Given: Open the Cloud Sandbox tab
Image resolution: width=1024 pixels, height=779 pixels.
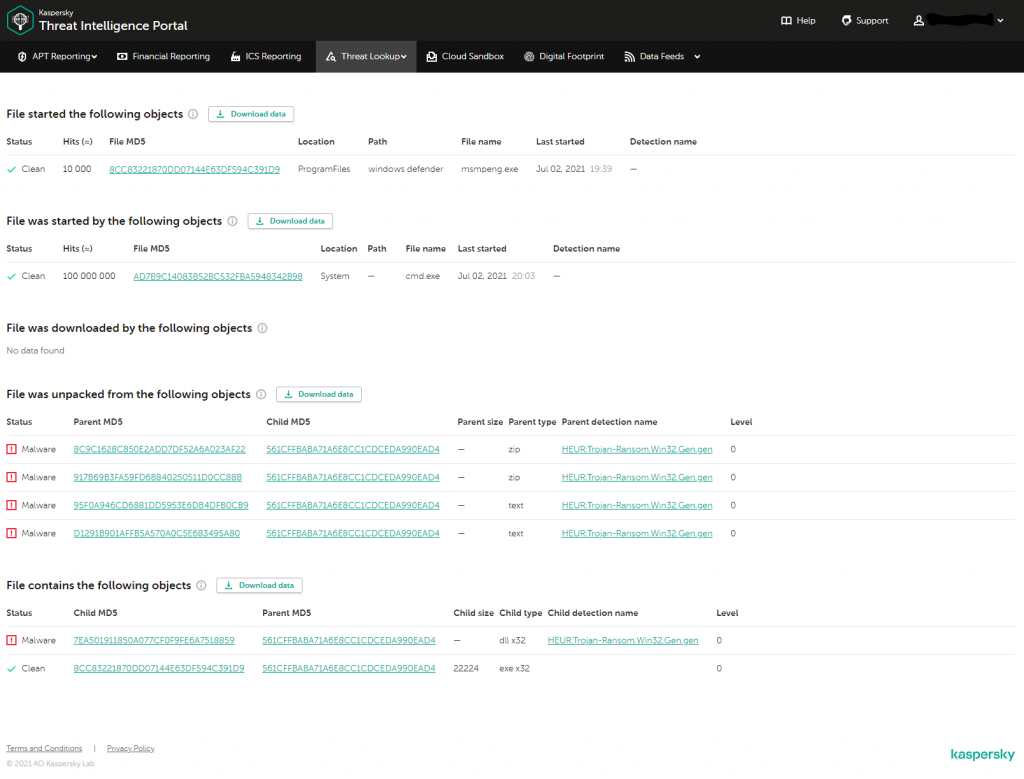Looking at the screenshot, I should 464,57.
